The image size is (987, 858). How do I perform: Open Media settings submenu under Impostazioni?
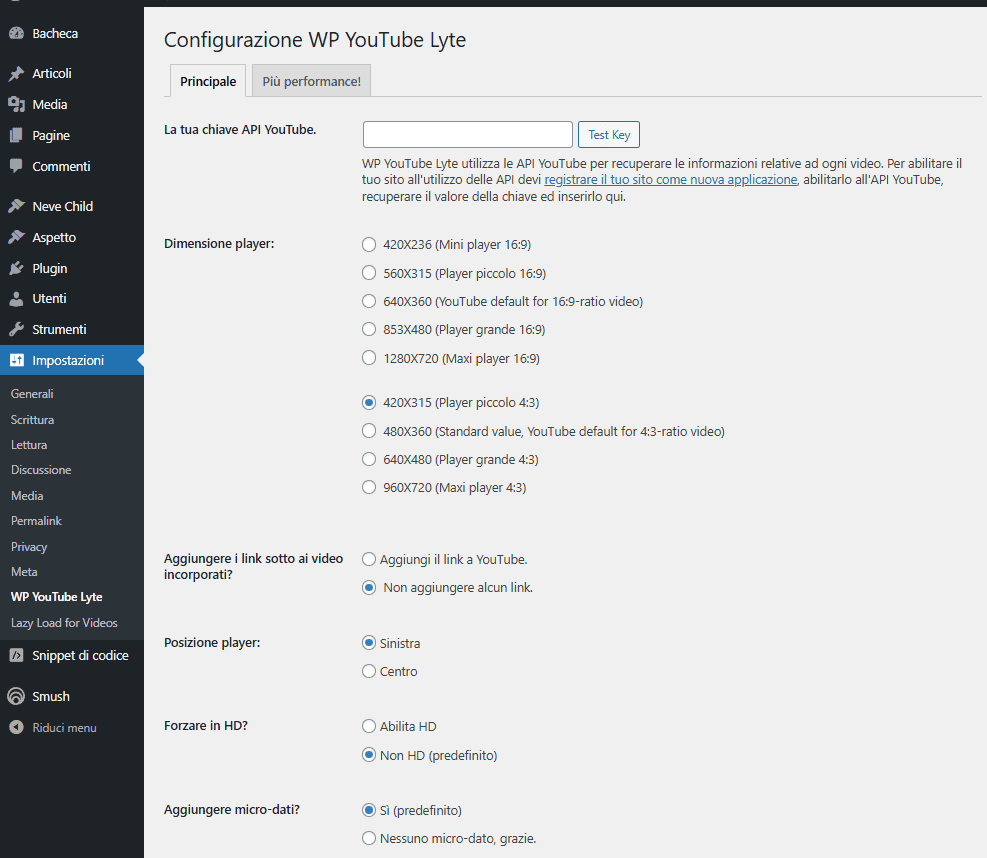tap(27, 496)
